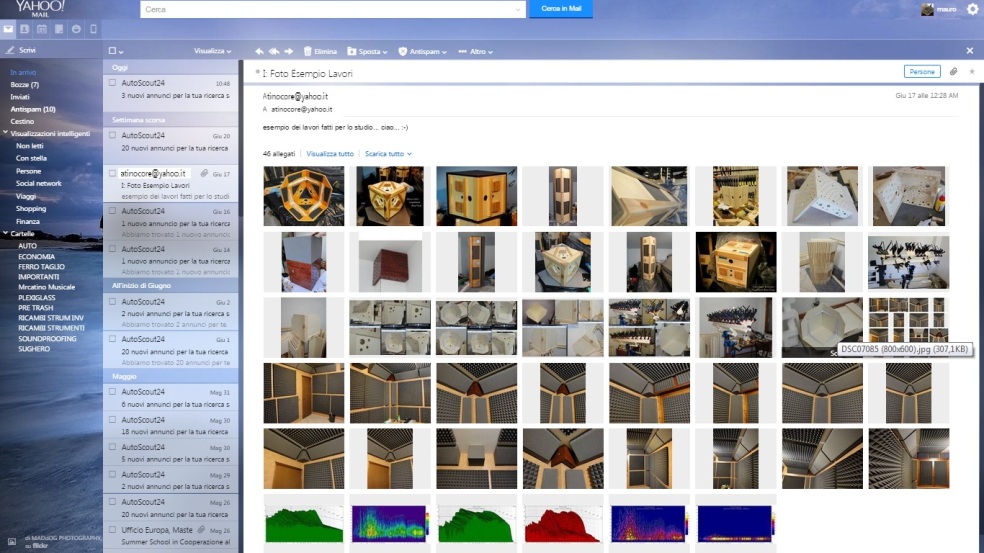Open the mobile phone icon
Viewport: 984px width, 553px height.
93,30
